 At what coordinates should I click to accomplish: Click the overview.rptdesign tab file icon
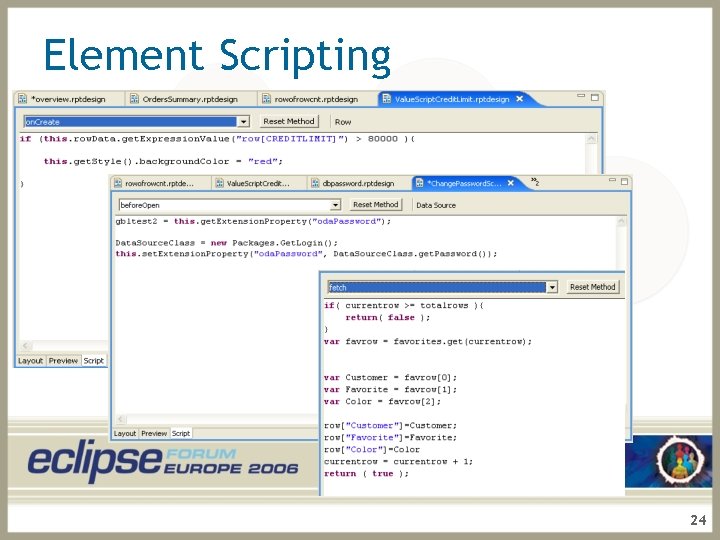(22, 98)
